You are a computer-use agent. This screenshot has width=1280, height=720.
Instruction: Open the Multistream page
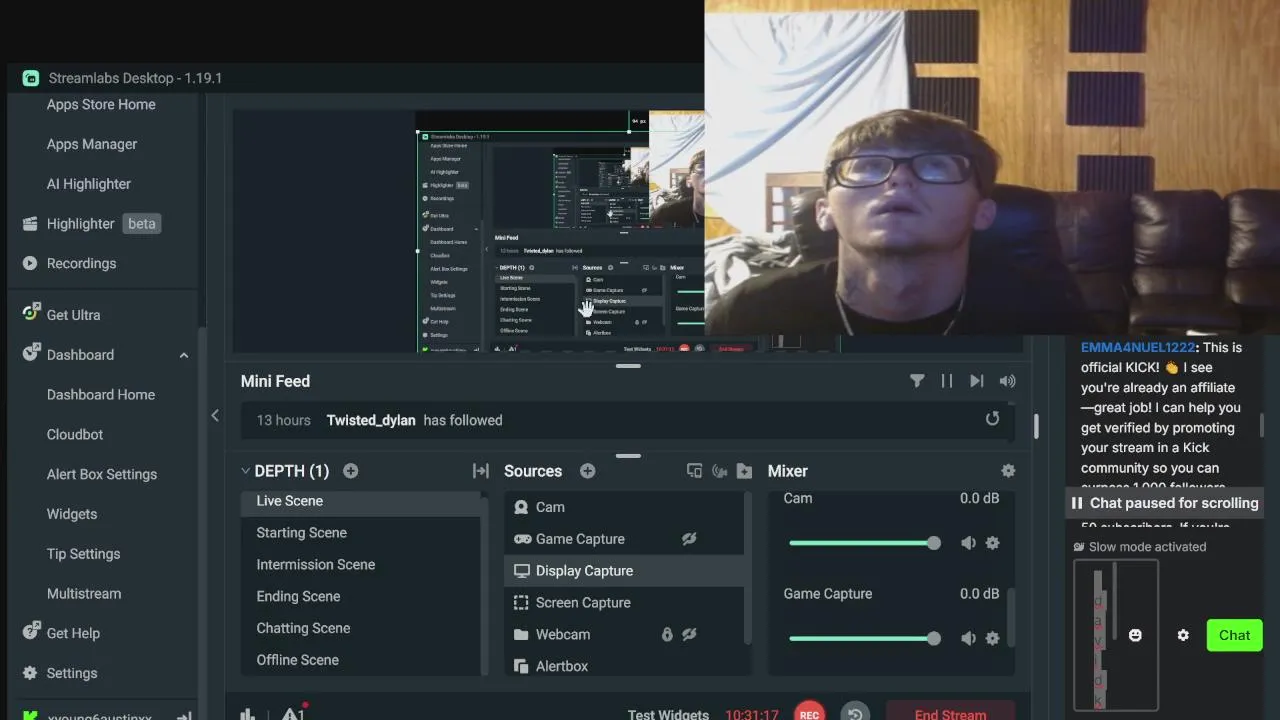coord(84,594)
